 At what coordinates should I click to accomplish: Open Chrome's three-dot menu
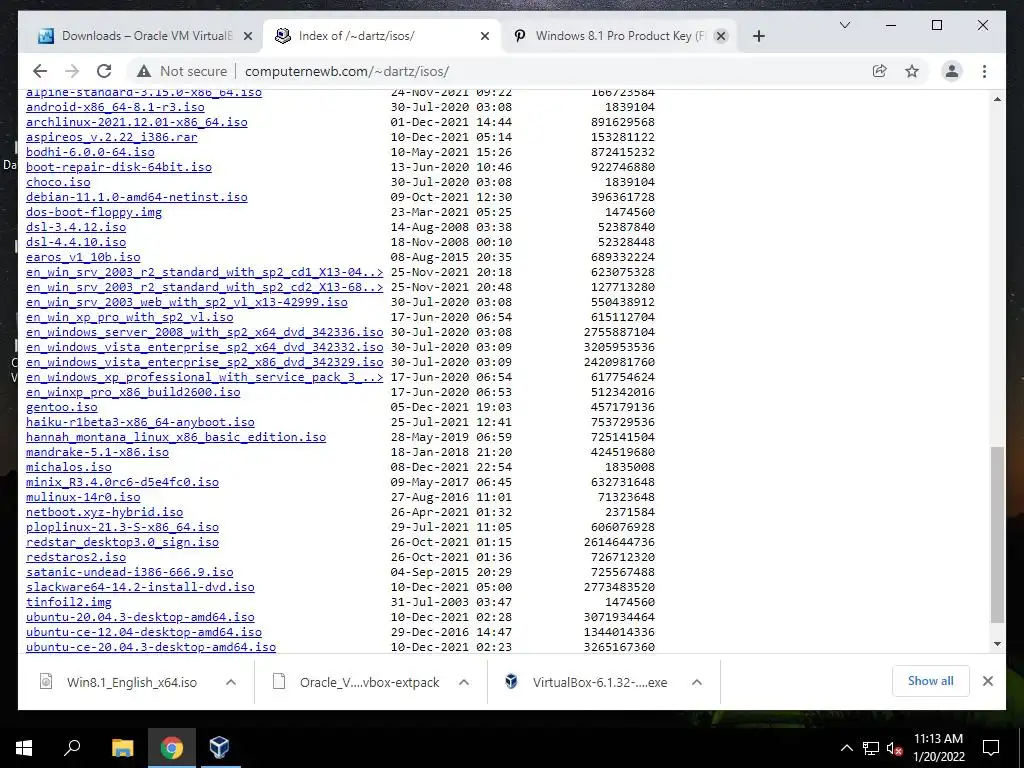point(984,71)
